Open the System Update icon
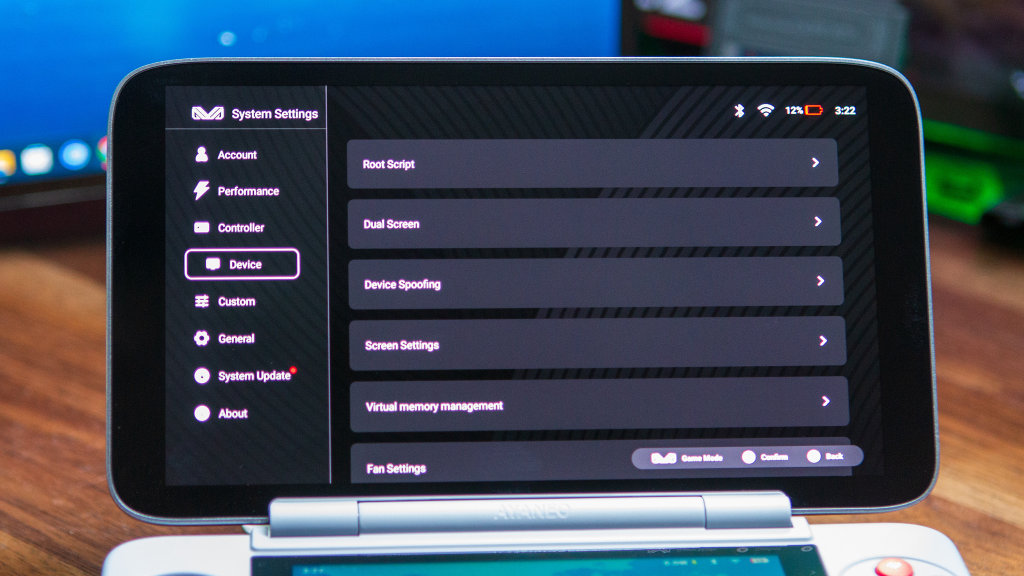 pyautogui.click(x=203, y=376)
